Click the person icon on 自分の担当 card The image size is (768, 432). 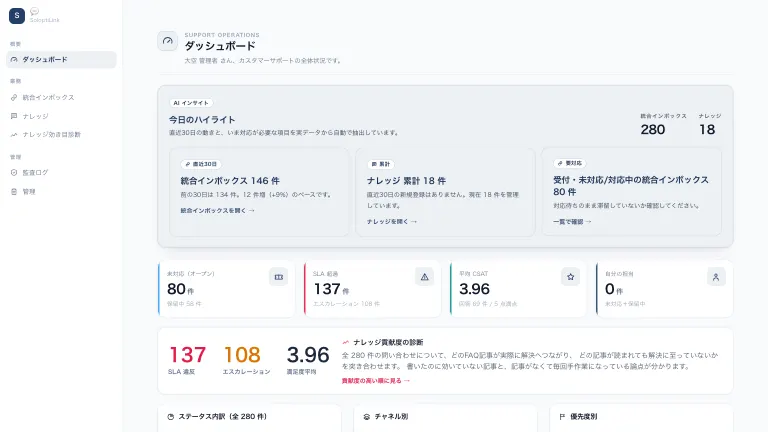click(716, 277)
